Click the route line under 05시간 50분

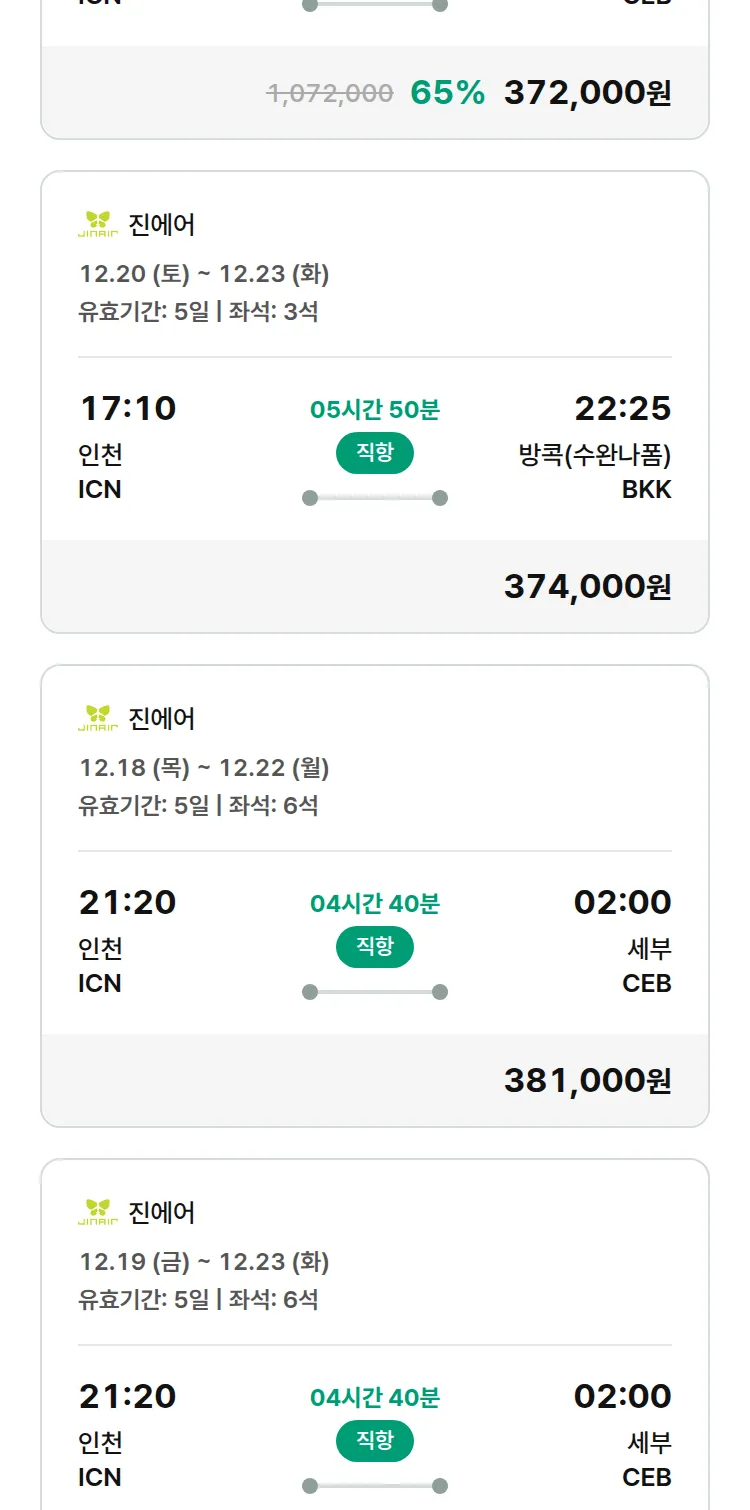tap(375, 498)
